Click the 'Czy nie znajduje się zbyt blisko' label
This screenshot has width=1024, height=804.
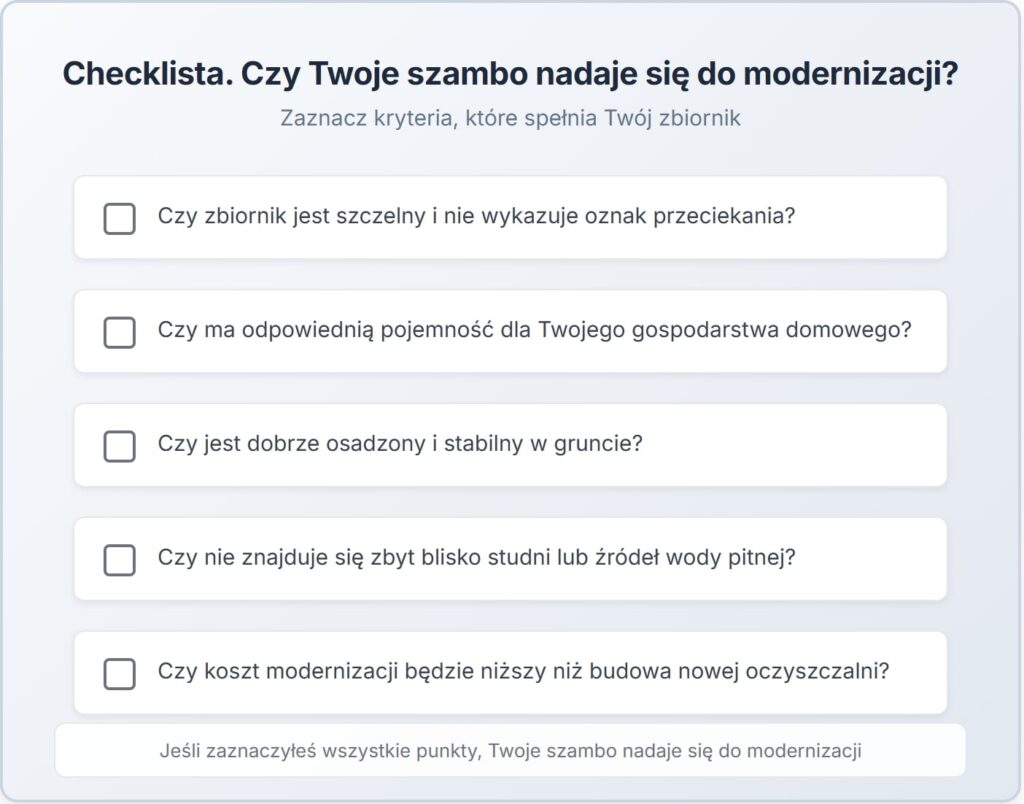[x=476, y=557]
